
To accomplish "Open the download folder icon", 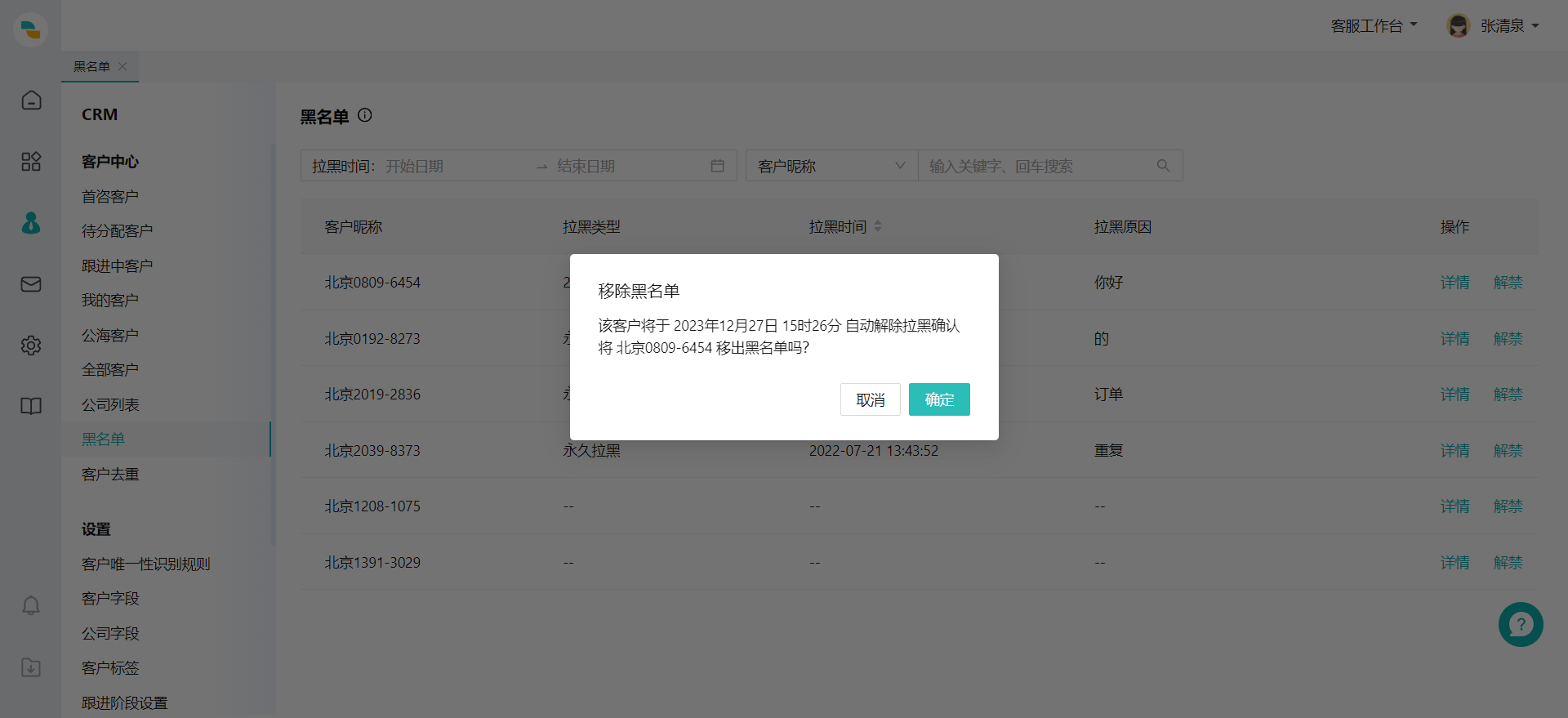I will click(31, 667).
